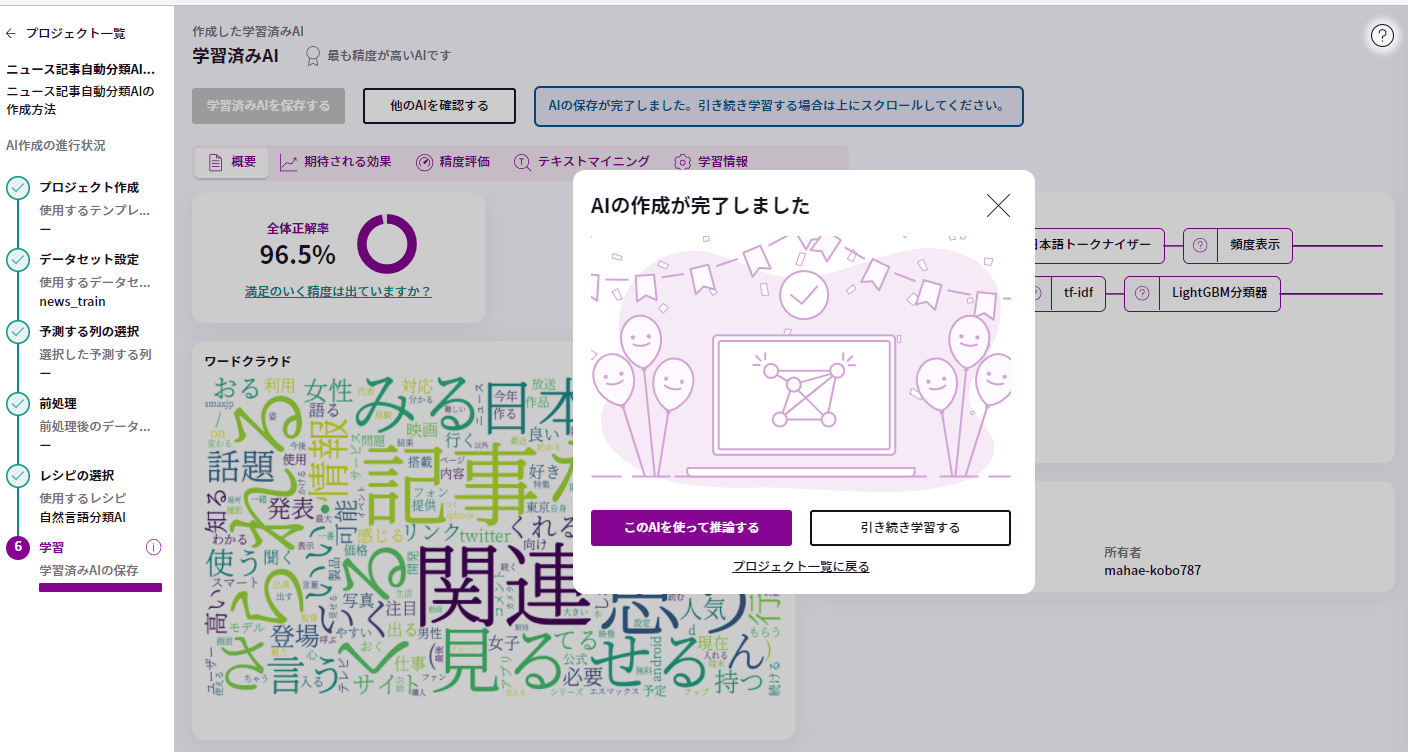The width and height of the screenshot is (1408, 752).
Task: Switch to 期待される効果 tab
Action: click(335, 162)
